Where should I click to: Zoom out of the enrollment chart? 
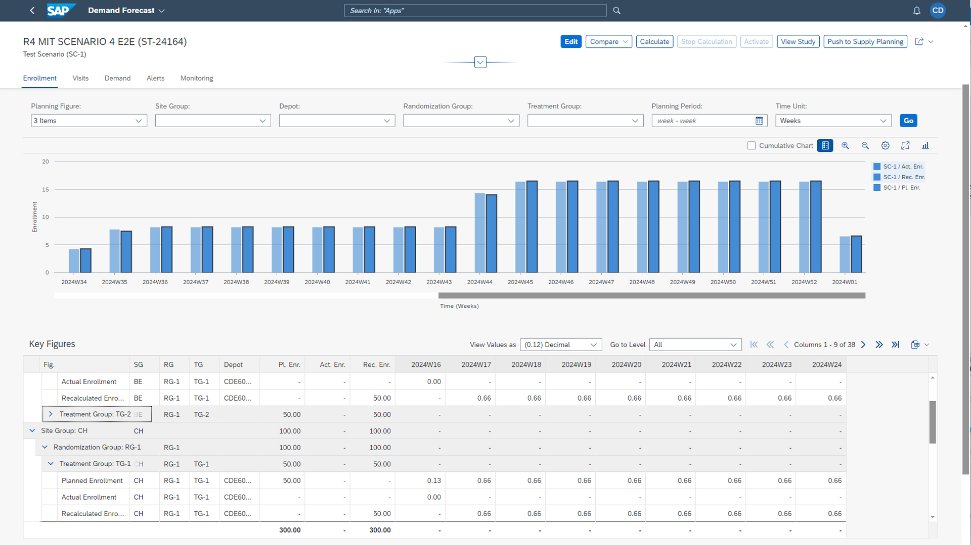click(865, 146)
